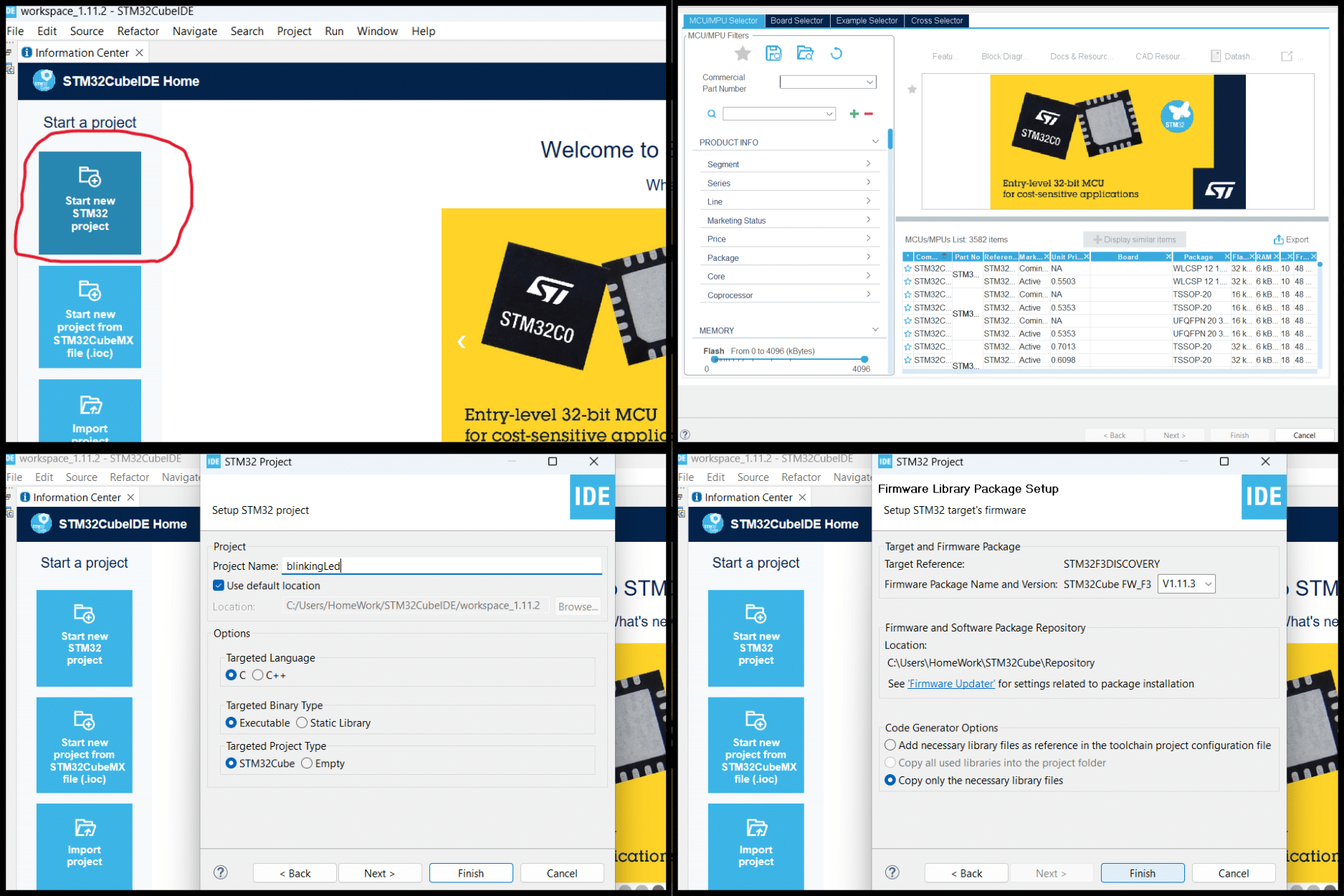Collapse the MEMORY section
Viewport: 1344px width, 896px height.
click(875, 330)
